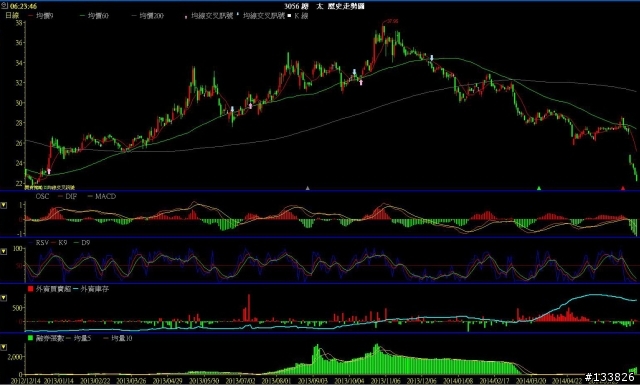Click the 外資庫存 legend label
This screenshot has width=640, height=385.
[x=95, y=289]
